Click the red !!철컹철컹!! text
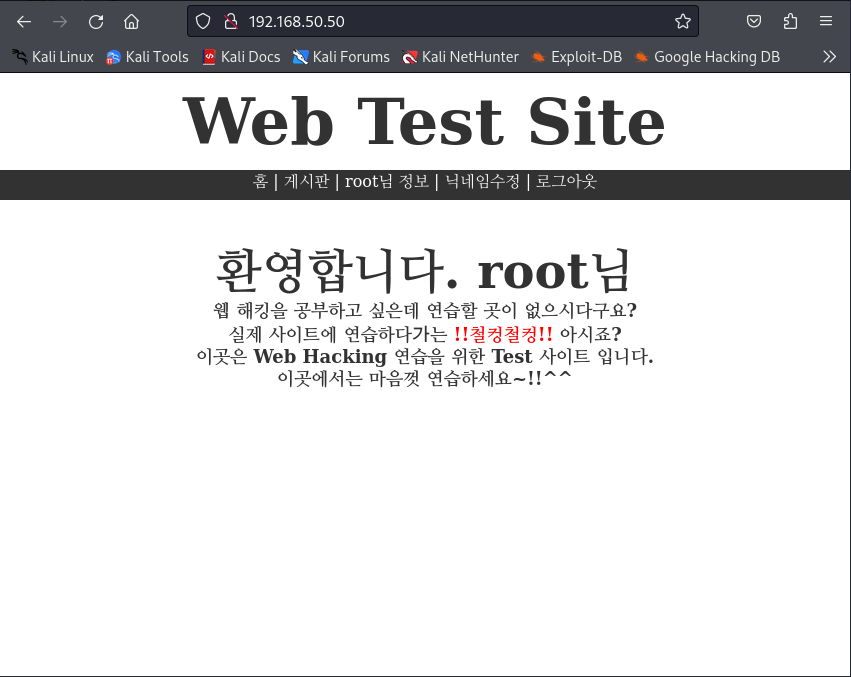The image size is (851, 677). [x=503, y=334]
